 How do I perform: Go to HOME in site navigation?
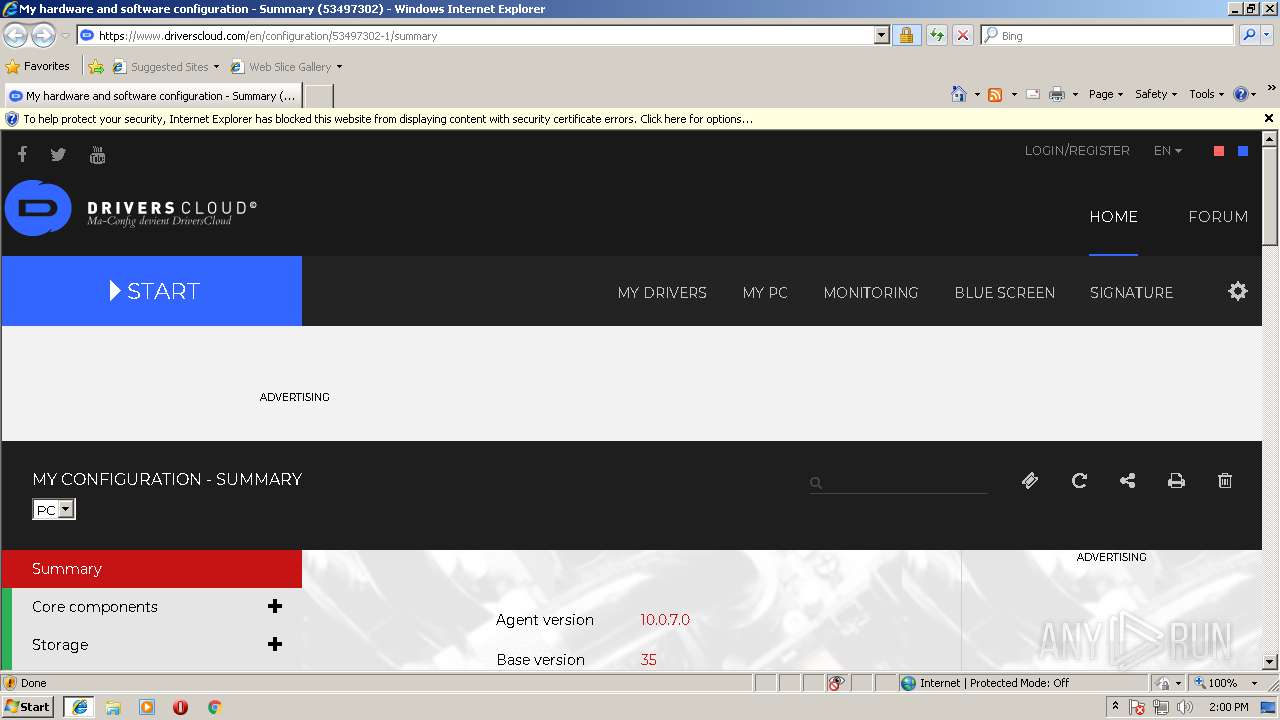point(1113,216)
